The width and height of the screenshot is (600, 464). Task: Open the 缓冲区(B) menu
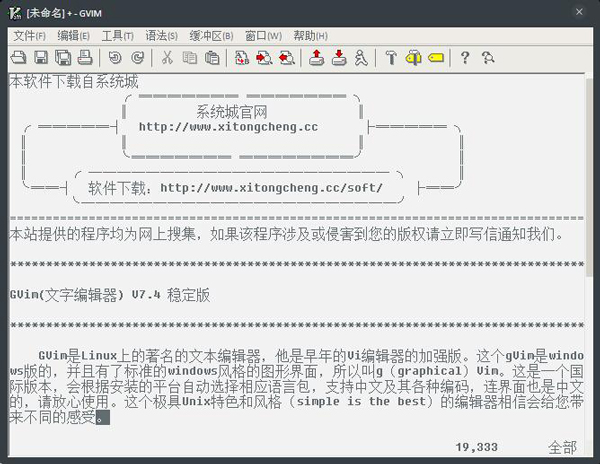tap(211, 36)
